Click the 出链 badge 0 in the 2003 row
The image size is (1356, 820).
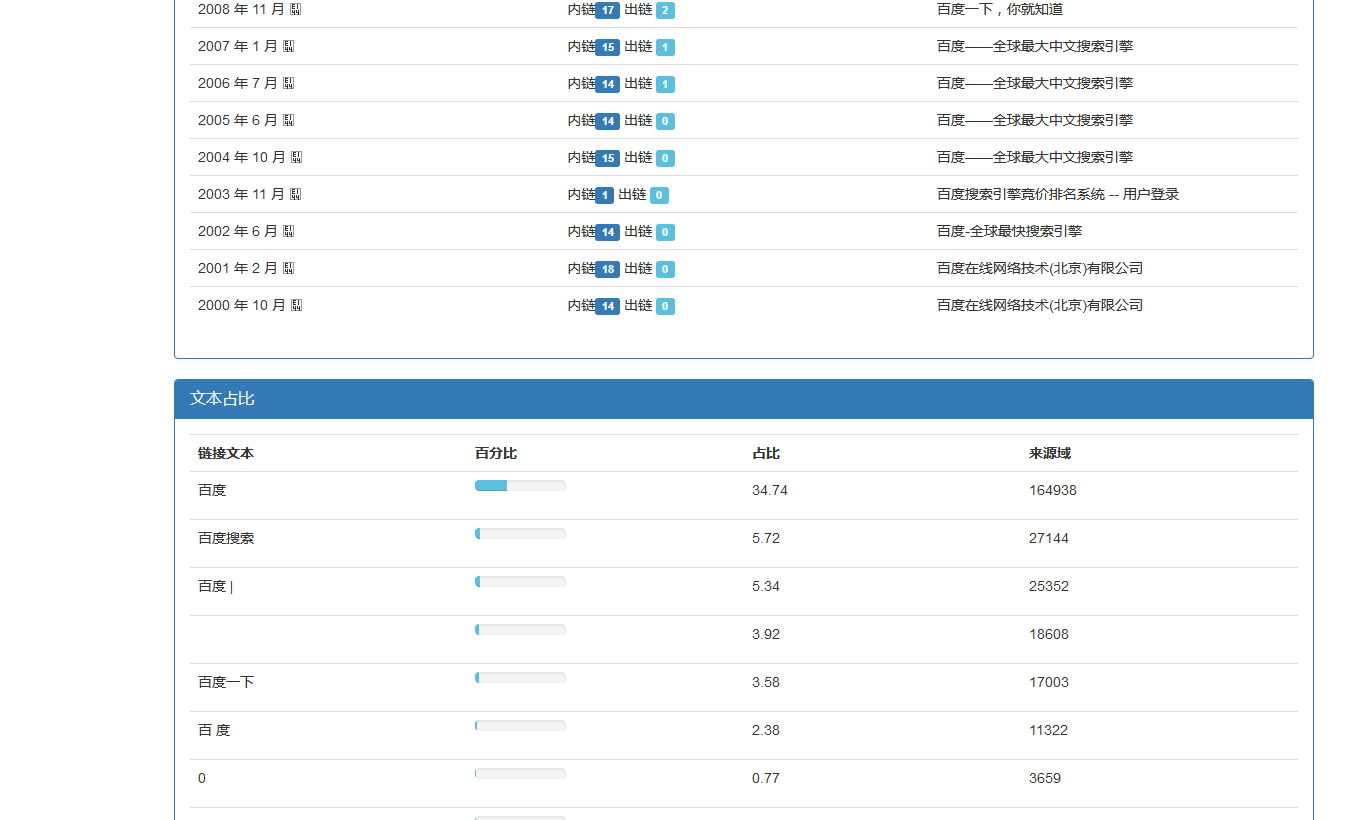[x=659, y=195]
